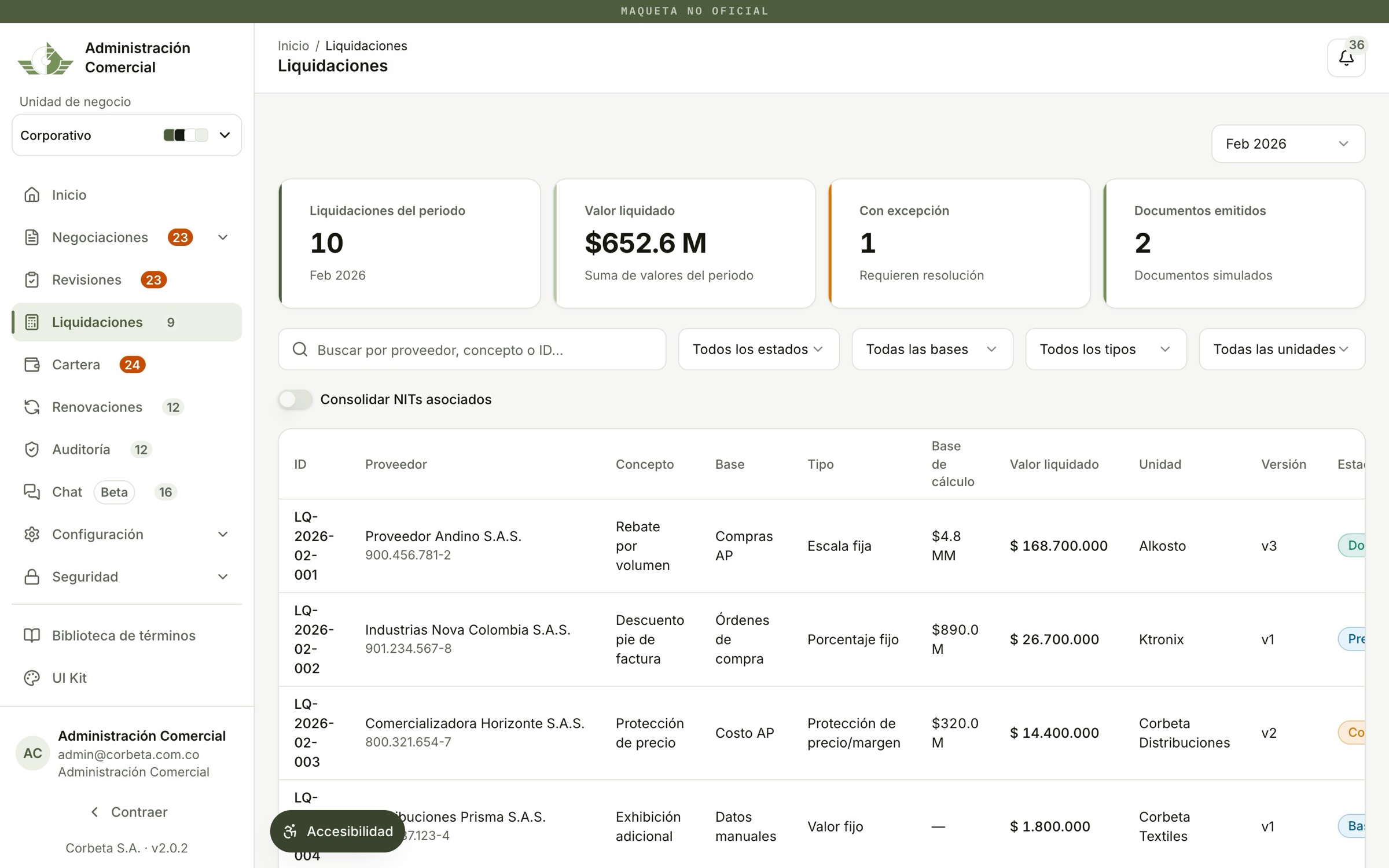The height and width of the screenshot is (868, 1389).
Task: Go to Auditoría section
Action: (127, 450)
